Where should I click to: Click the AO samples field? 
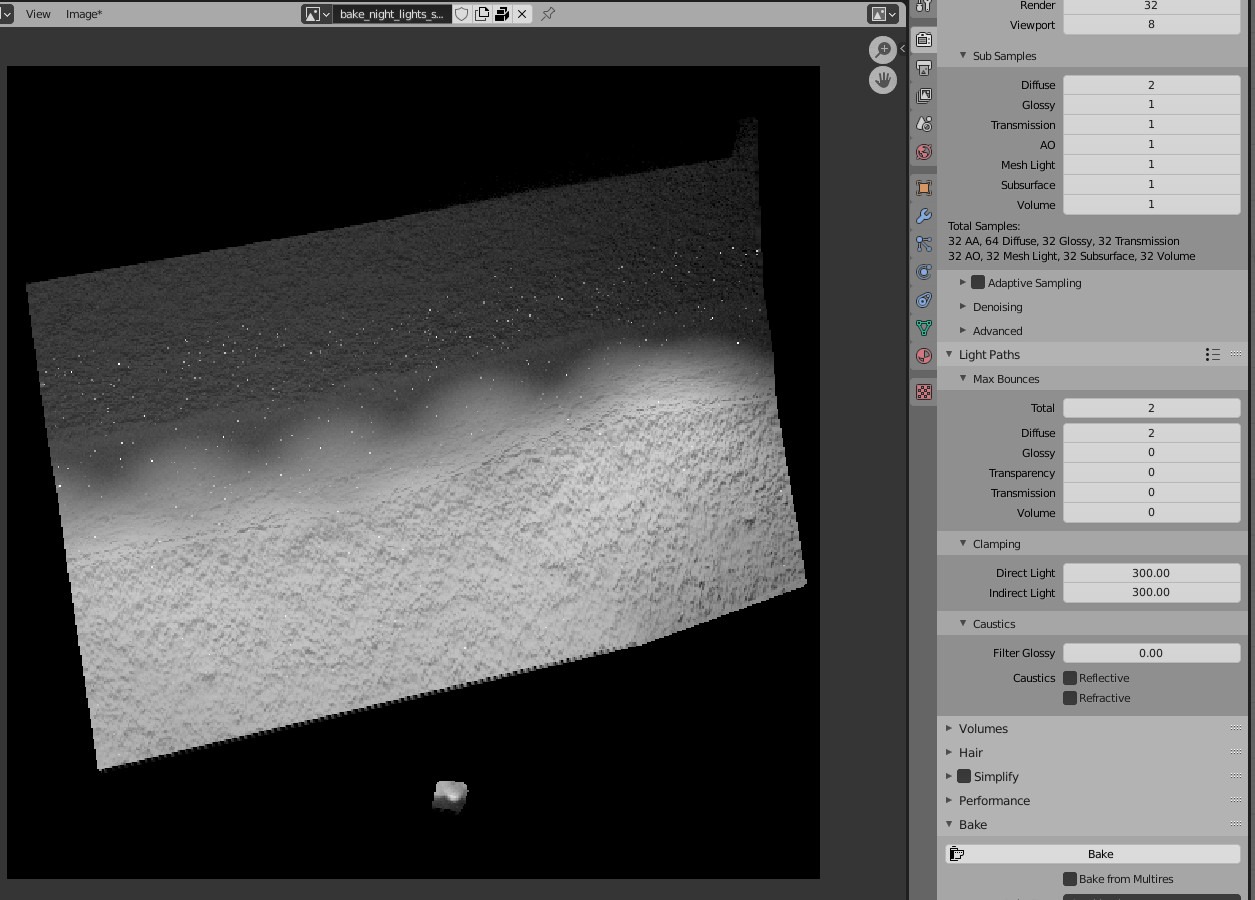tap(1152, 144)
